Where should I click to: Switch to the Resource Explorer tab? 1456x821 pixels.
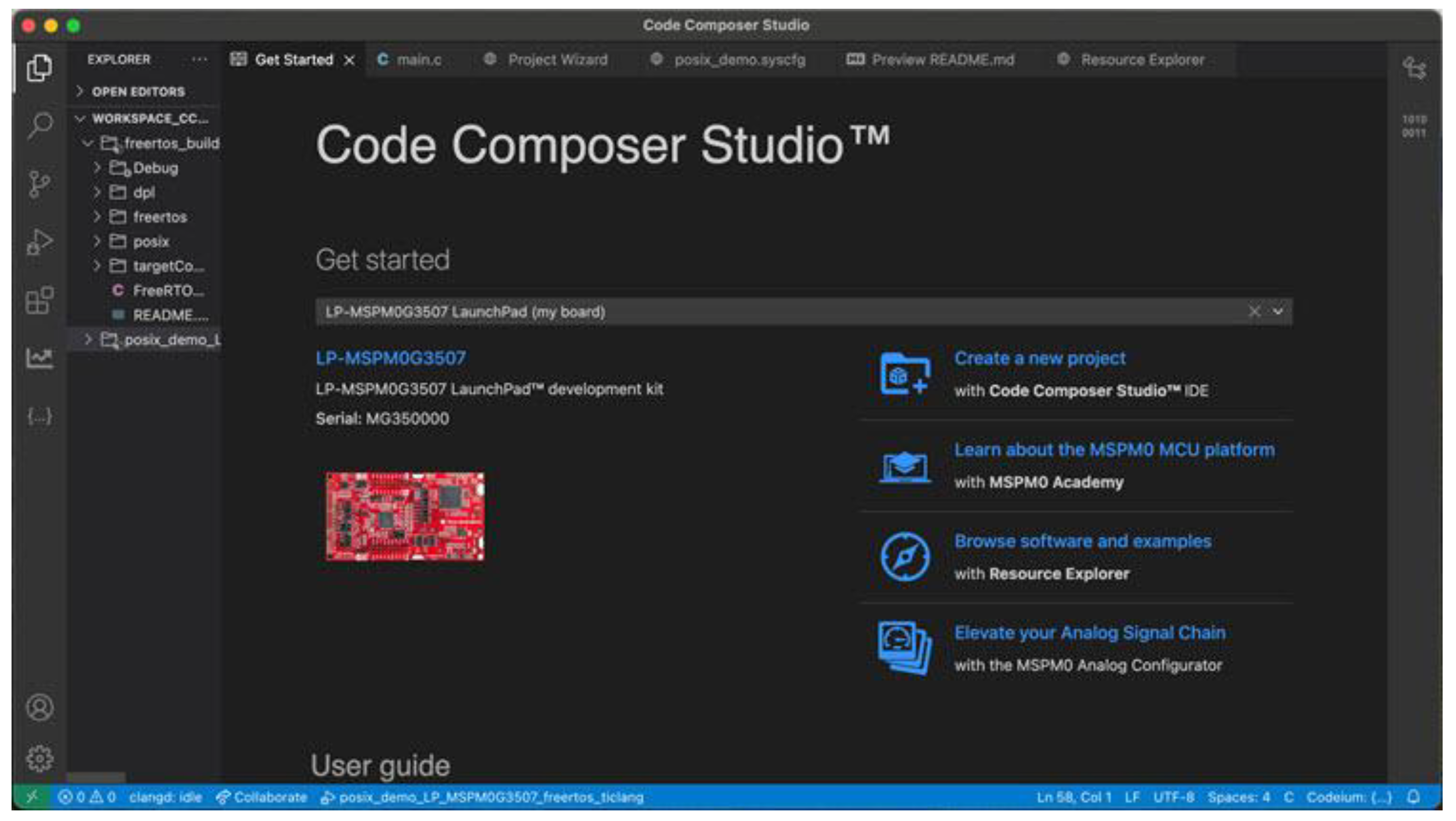[1142, 60]
